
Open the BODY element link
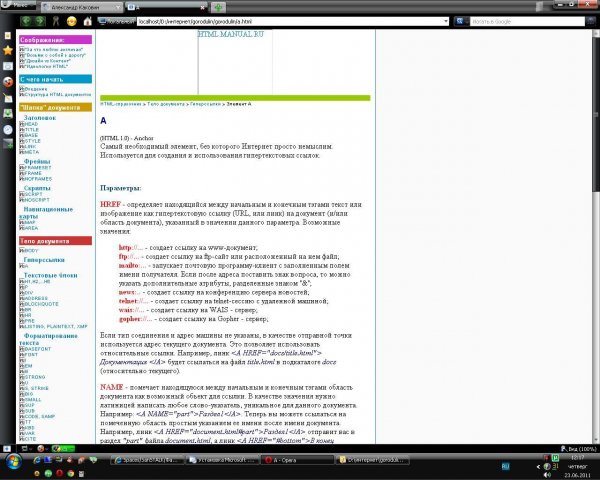(x=31, y=251)
